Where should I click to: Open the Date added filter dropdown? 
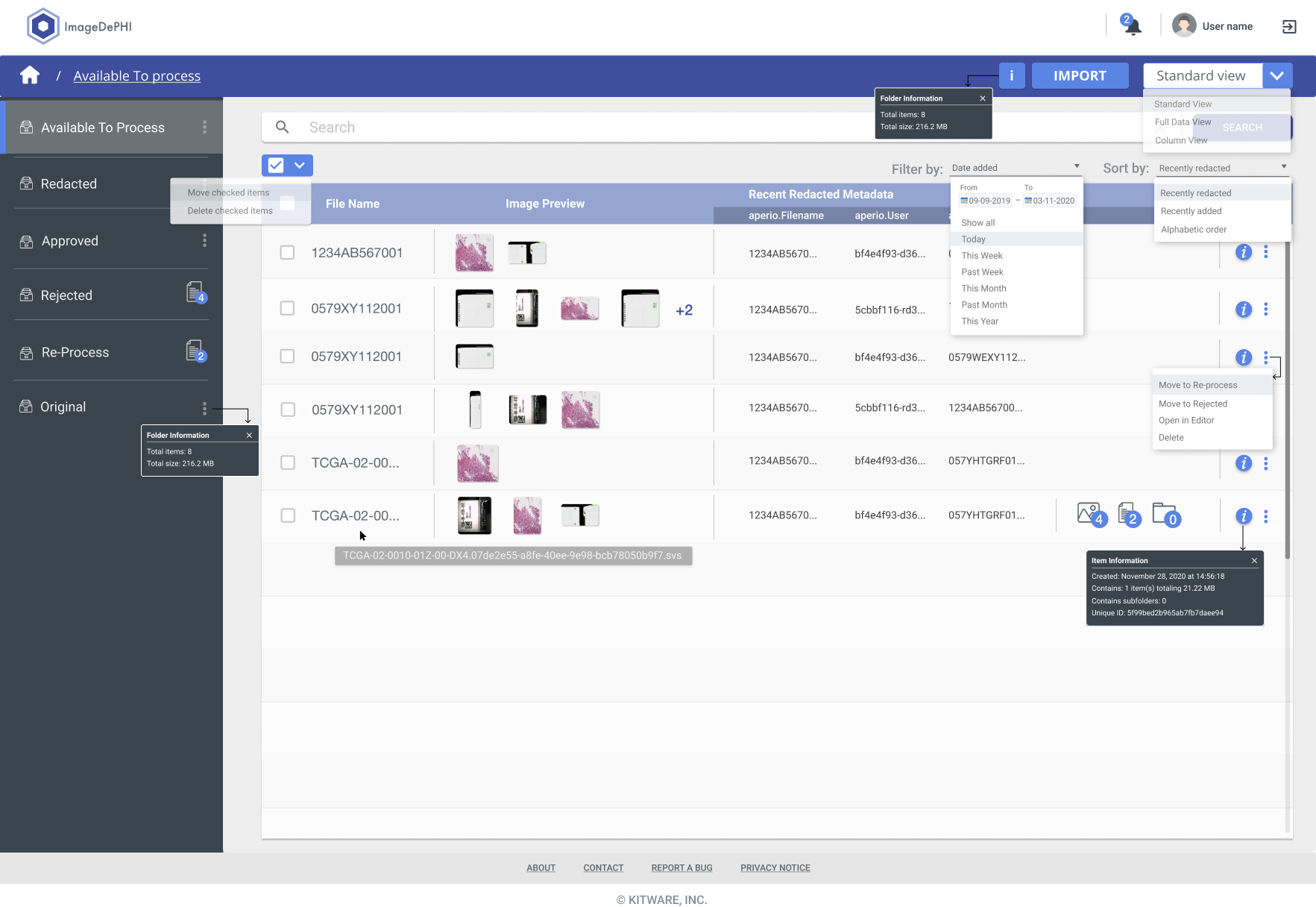pyautogui.click(x=1016, y=168)
